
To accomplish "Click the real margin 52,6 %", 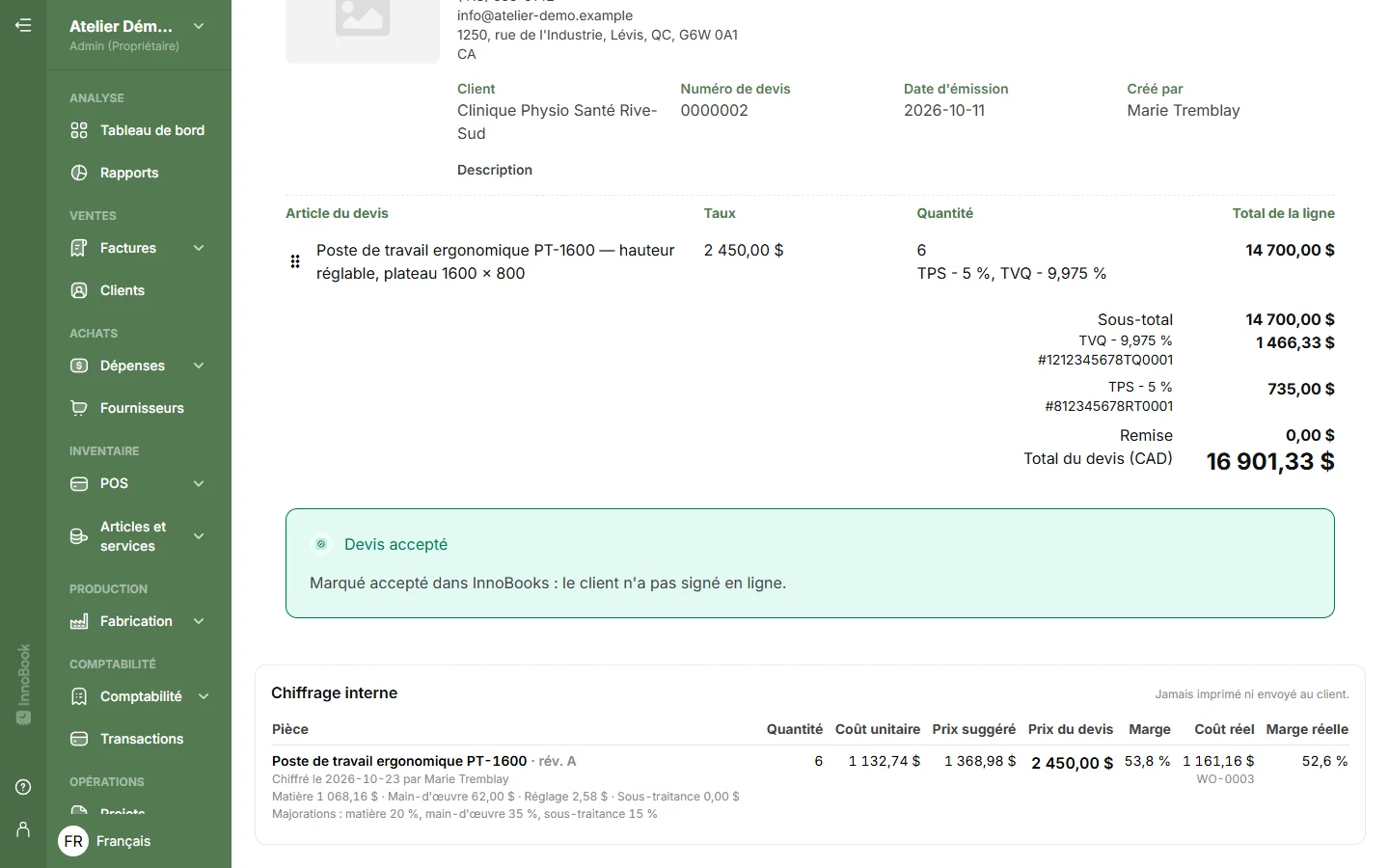I will coord(1325,761).
